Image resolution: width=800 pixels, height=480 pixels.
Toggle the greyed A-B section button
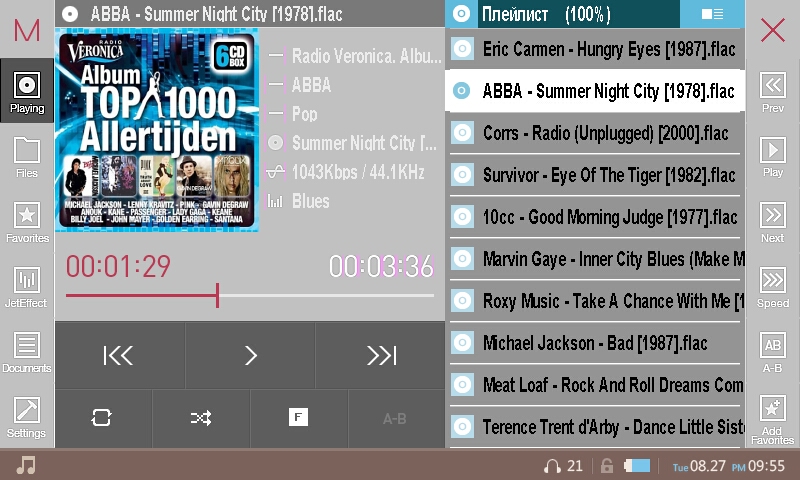(x=396, y=419)
